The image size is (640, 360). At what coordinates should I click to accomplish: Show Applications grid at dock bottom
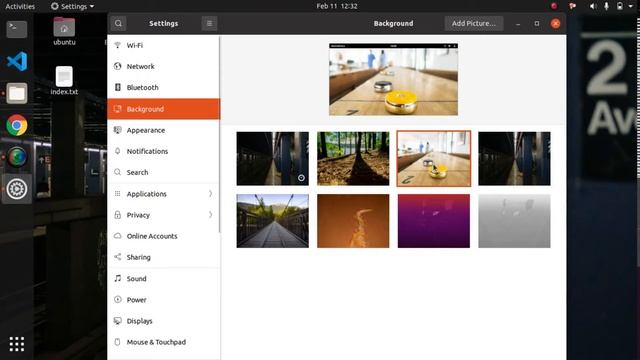[17, 344]
